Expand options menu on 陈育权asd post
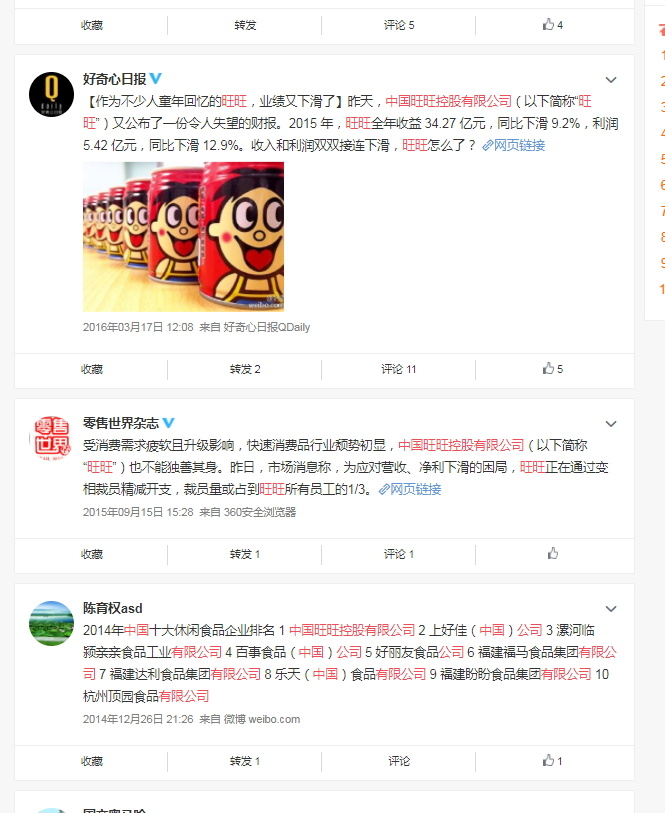665x813 pixels. (x=611, y=609)
